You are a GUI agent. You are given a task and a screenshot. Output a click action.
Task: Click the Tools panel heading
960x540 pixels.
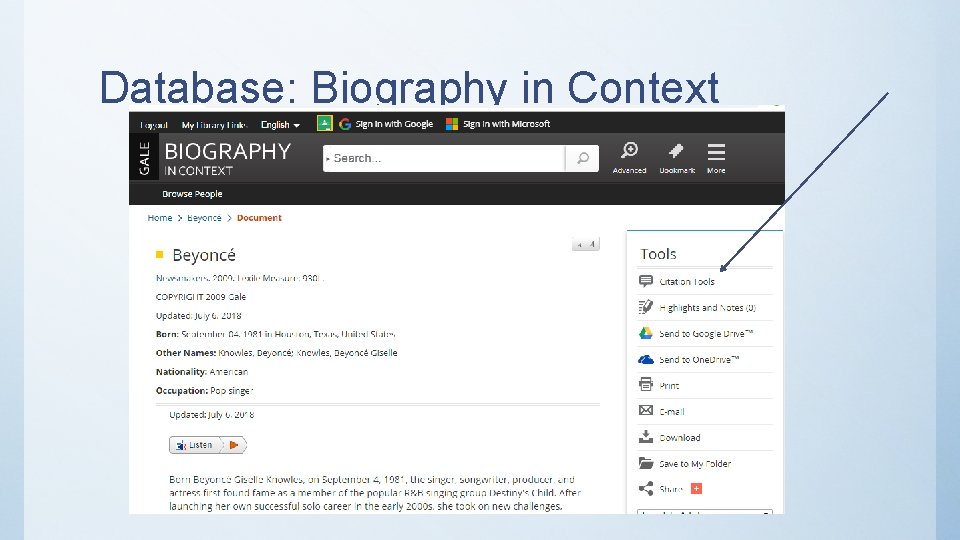[x=658, y=254]
